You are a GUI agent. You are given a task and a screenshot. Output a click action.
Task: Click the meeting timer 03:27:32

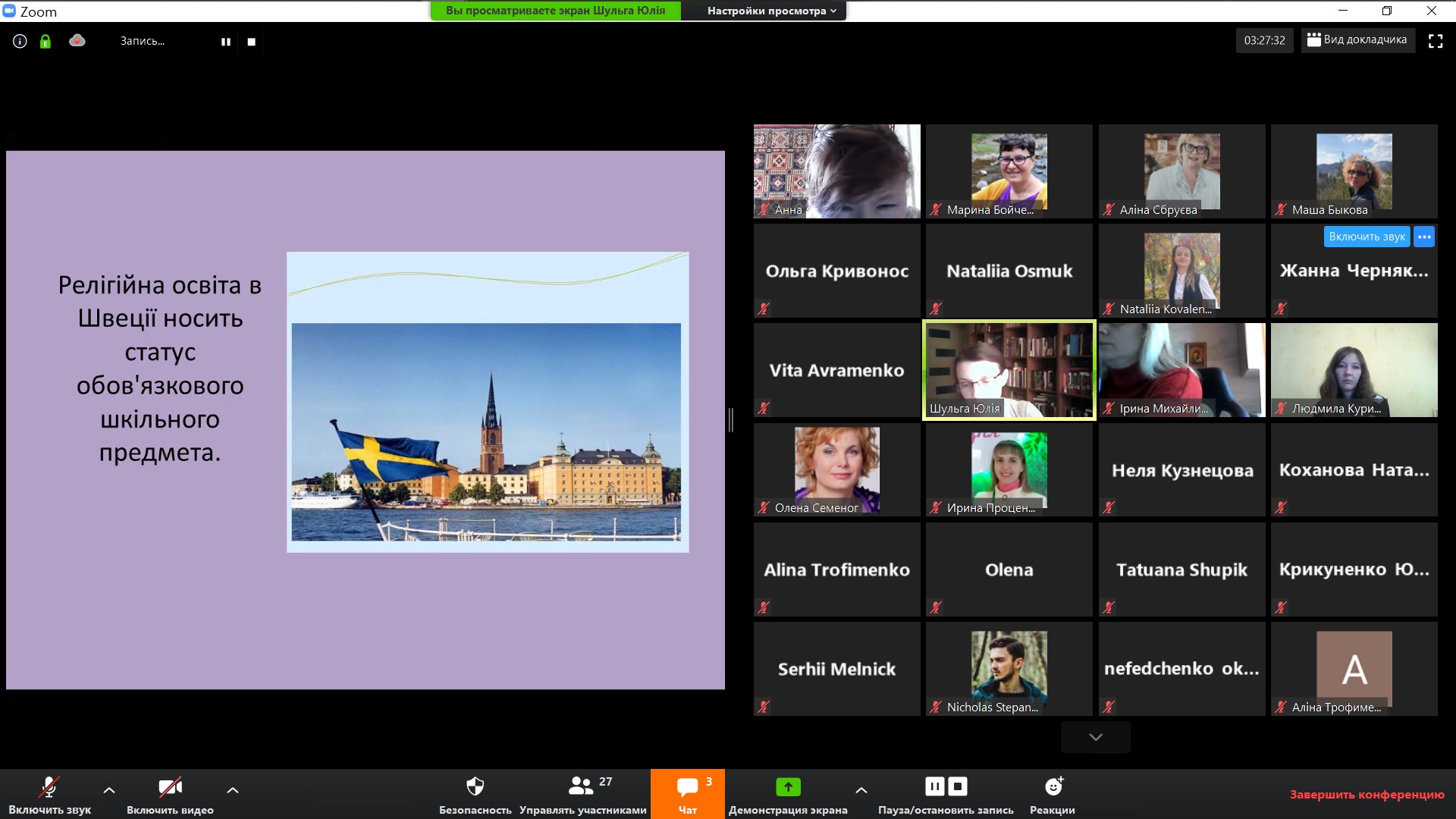1264,40
